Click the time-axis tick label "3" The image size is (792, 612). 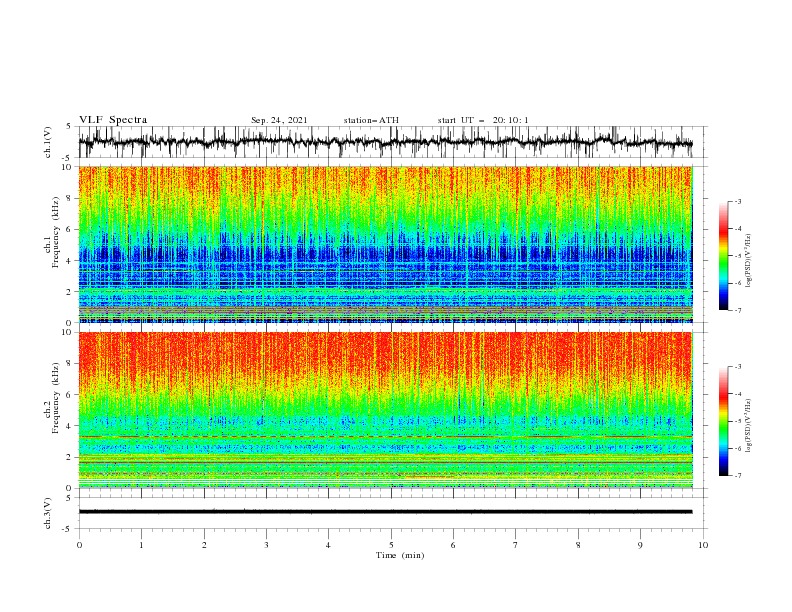(266, 545)
